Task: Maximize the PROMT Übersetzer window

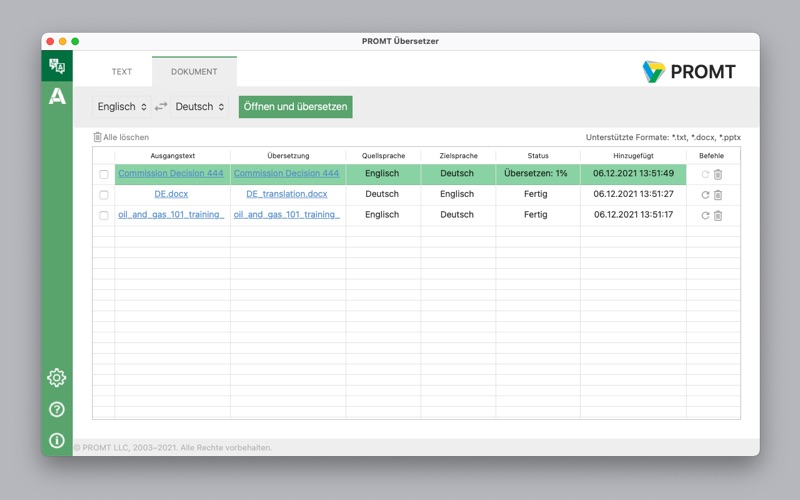Action: click(x=75, y=41)
